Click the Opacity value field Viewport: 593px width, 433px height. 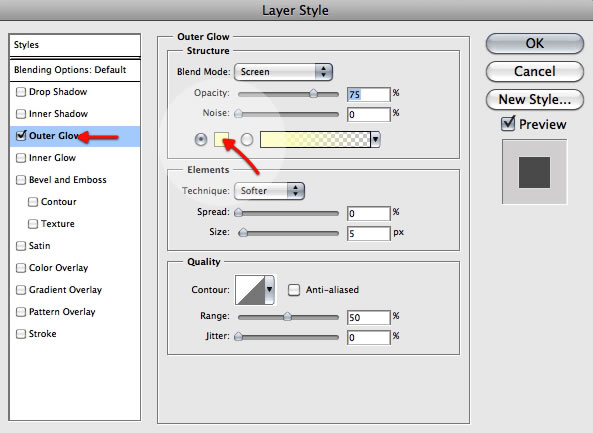368,94
